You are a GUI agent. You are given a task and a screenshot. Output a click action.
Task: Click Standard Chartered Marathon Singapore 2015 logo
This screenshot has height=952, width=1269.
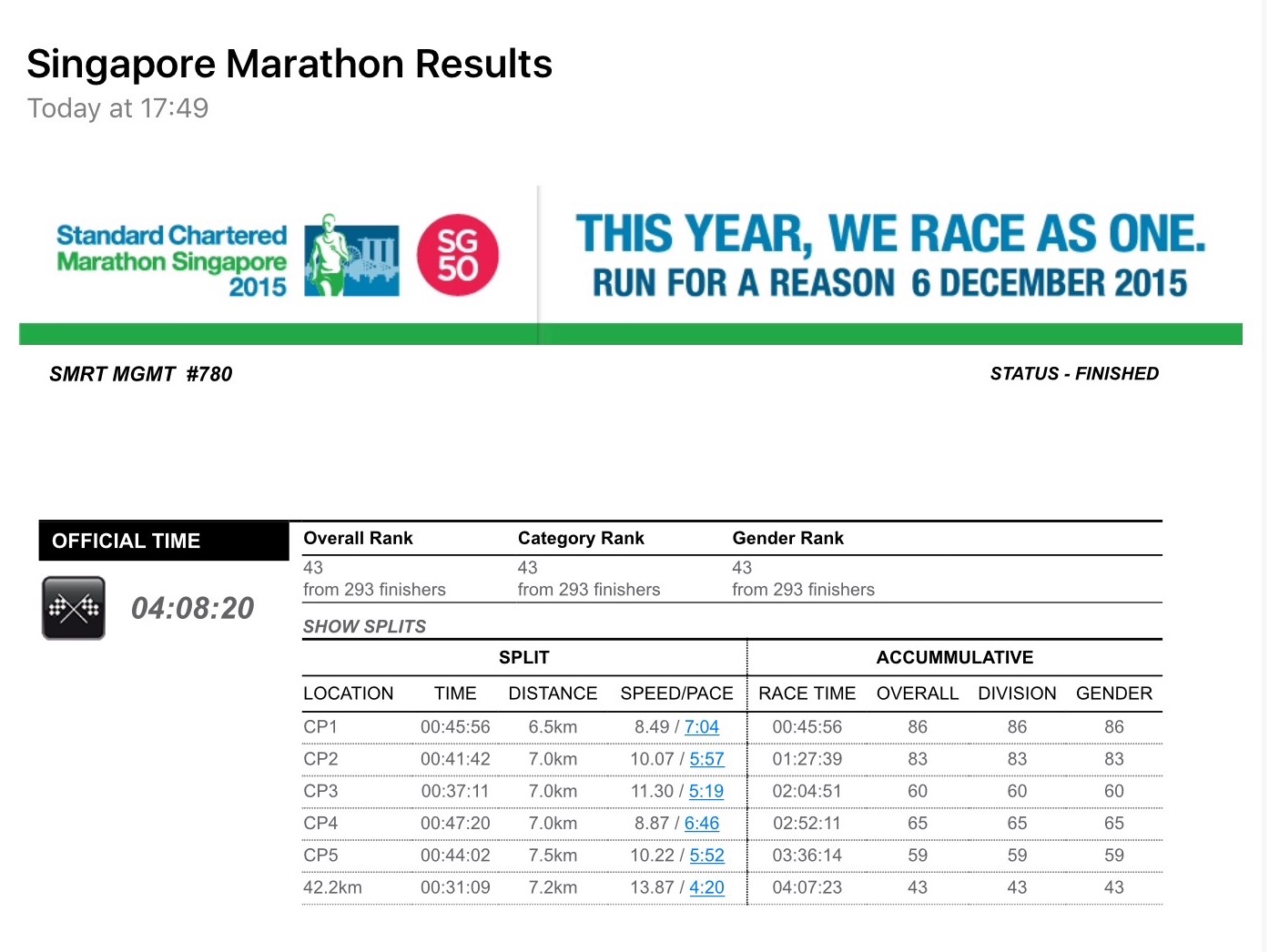point(171,260)
